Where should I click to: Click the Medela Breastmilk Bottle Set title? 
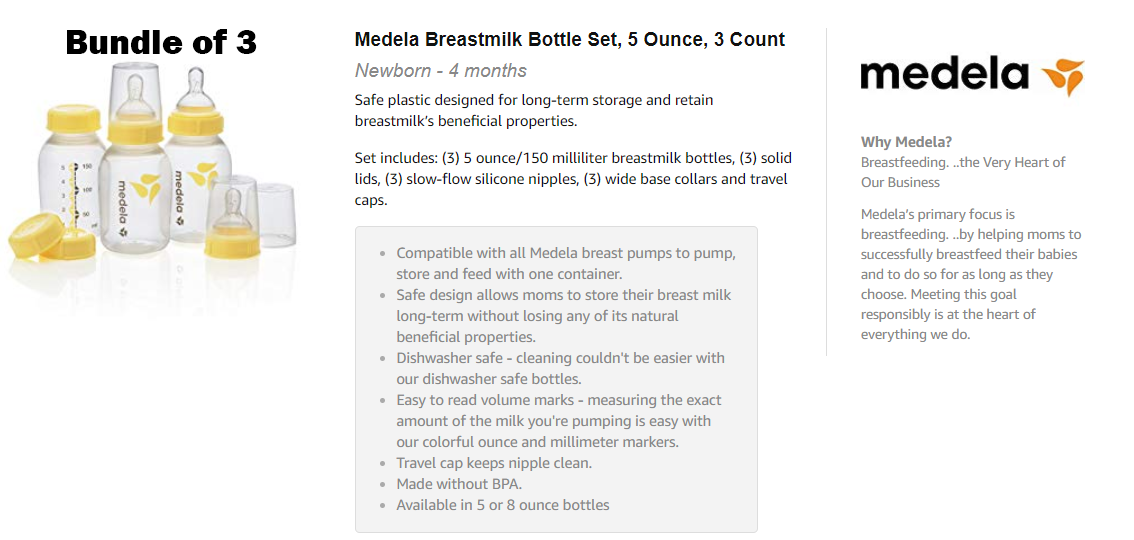(x=570, y=40)
